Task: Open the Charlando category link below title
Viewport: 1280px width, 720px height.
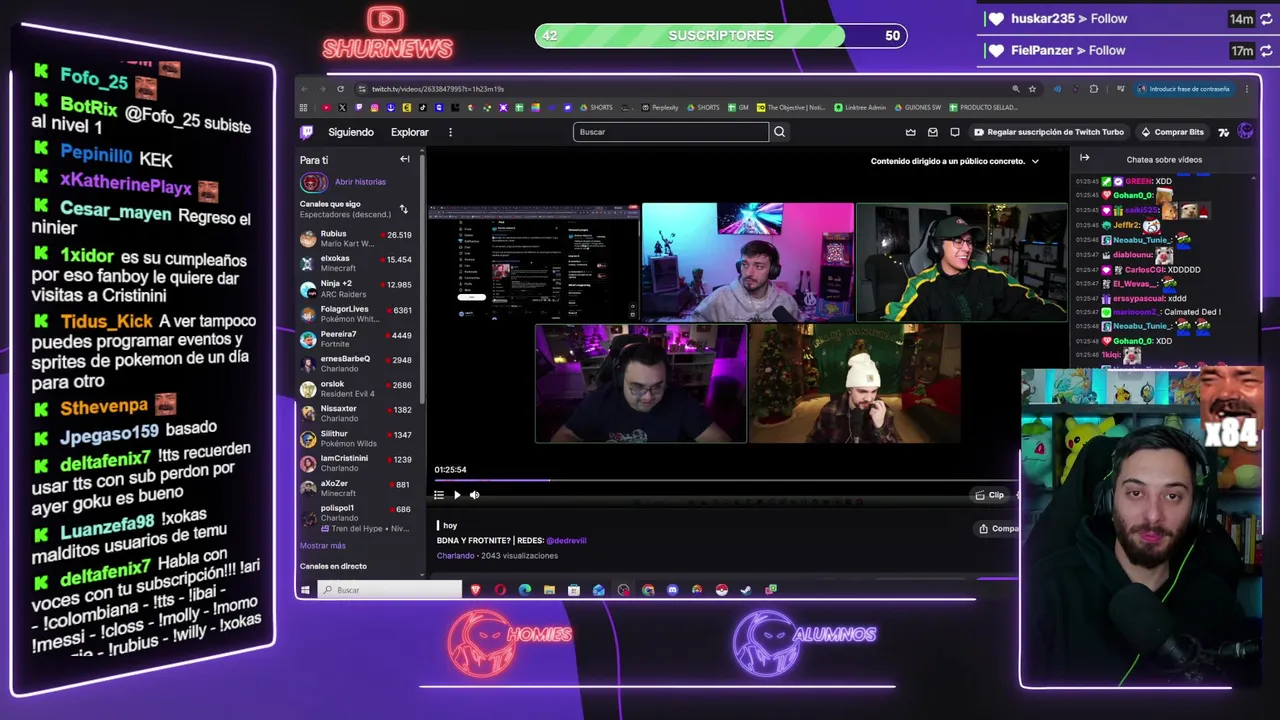Action: point(455,556)
